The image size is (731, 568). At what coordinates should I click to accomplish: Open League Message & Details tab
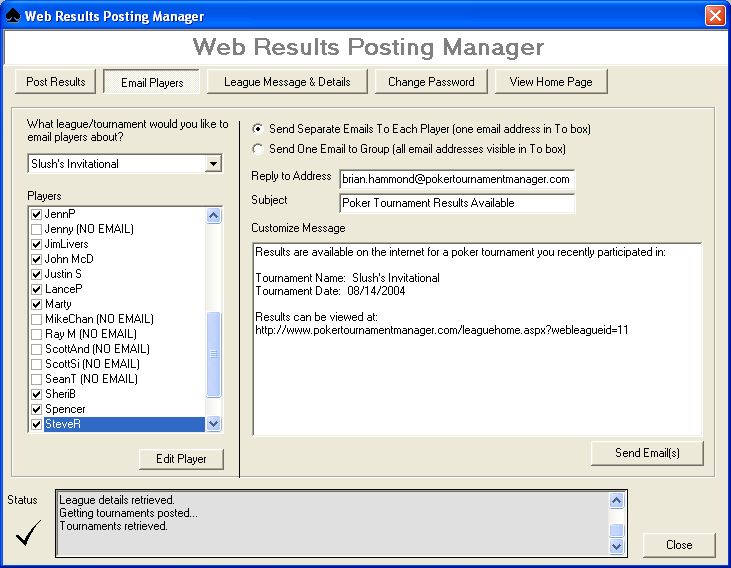287,82
